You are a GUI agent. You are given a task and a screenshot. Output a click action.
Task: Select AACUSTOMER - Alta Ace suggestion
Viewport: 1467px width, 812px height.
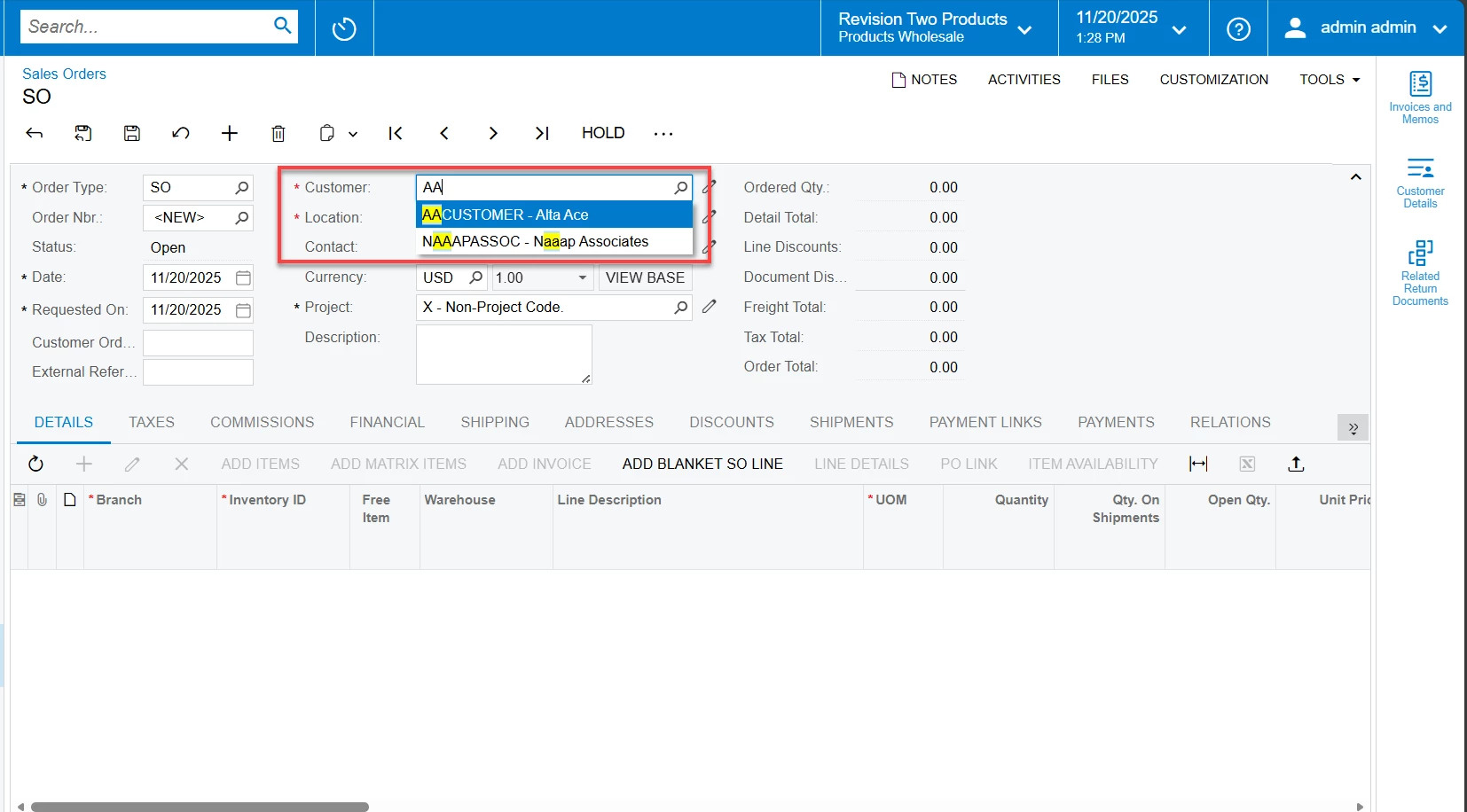pos(554,215)
